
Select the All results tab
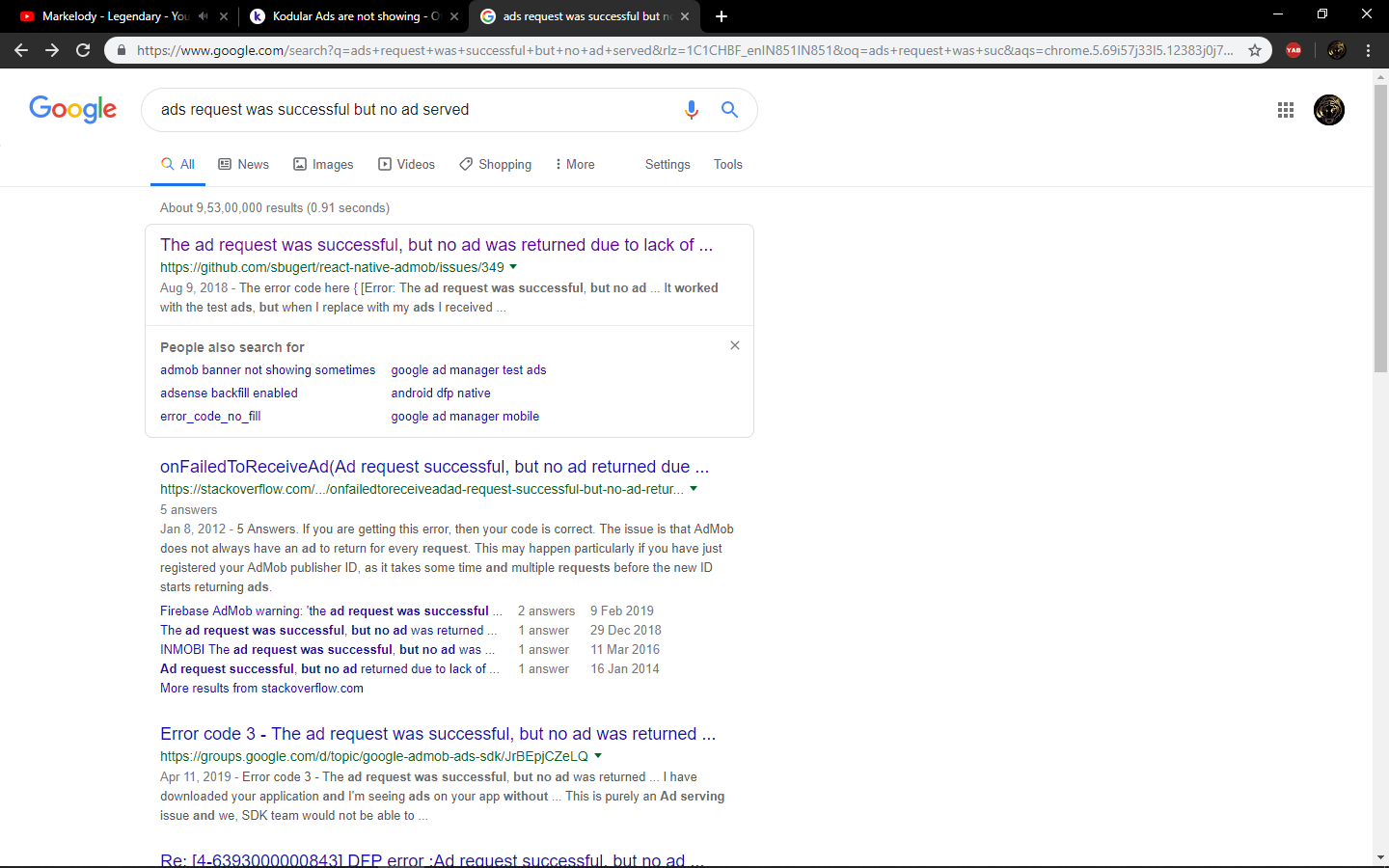click(178, 165)
